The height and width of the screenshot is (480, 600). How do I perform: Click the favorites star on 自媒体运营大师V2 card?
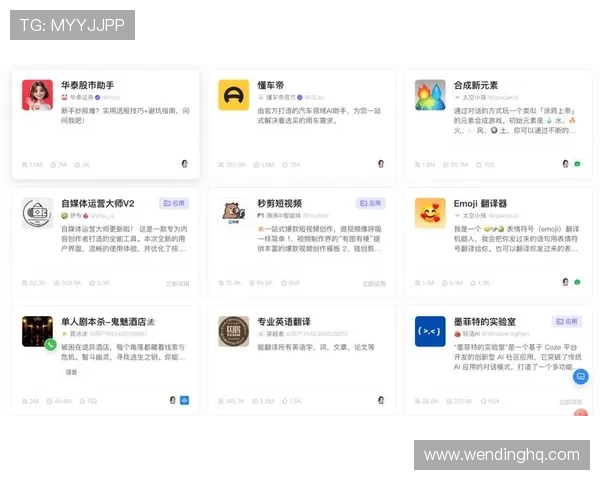(92, 283)
